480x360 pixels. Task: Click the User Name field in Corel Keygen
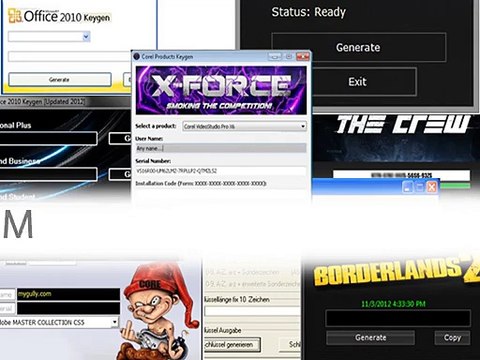pos(221,148)
